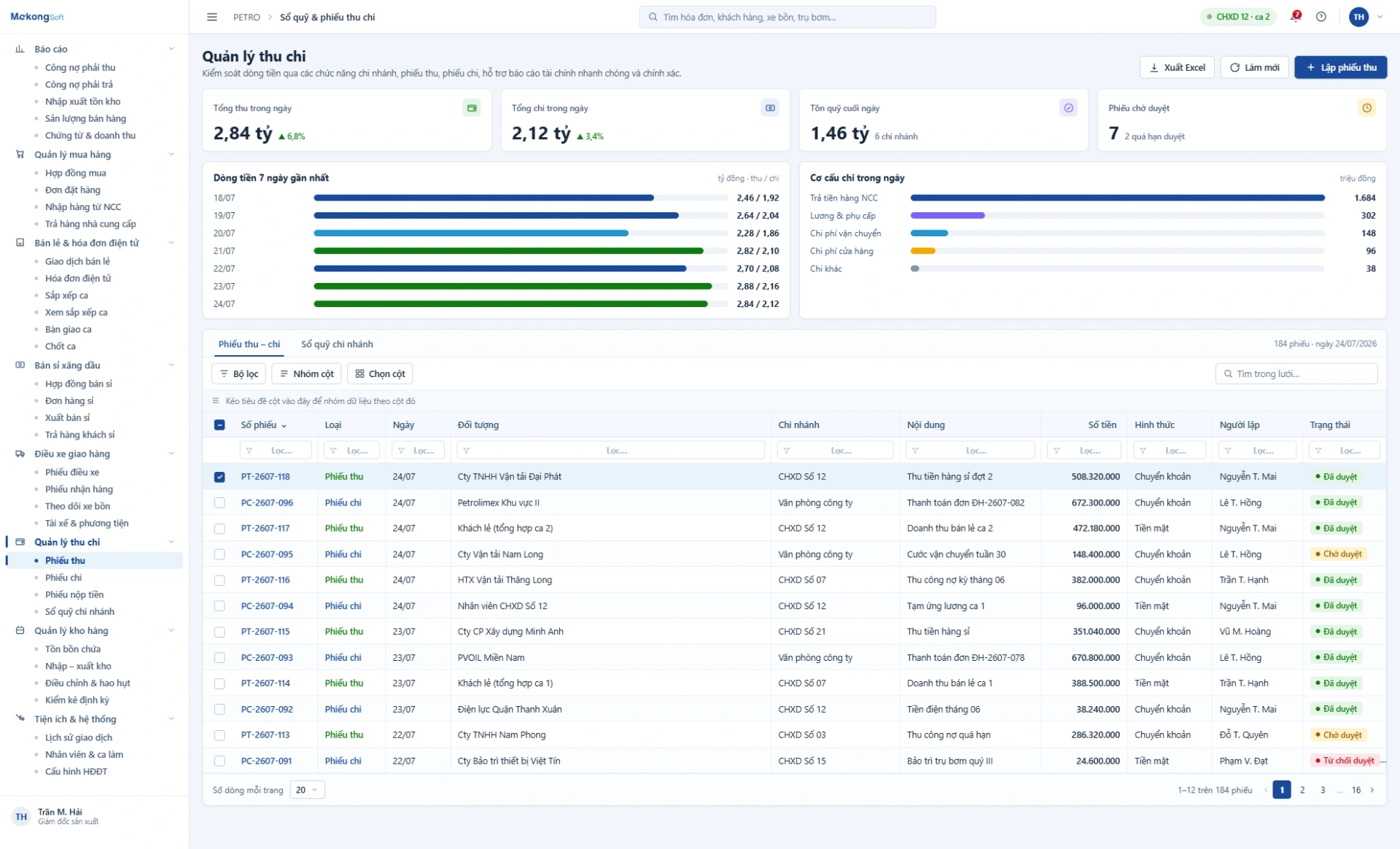The height and width of the screenshot is (849, 1400).
Task: Open the rows-per-page 20 dropdown
Action: [x=307, y=790]
